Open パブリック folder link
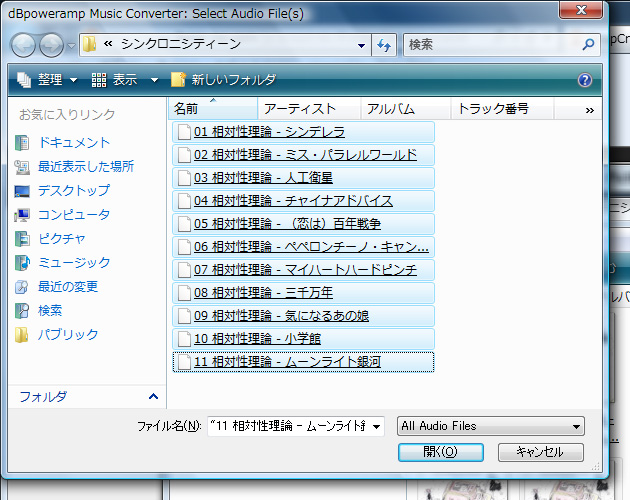Viewport: 630px width, 500px height. 68,334
